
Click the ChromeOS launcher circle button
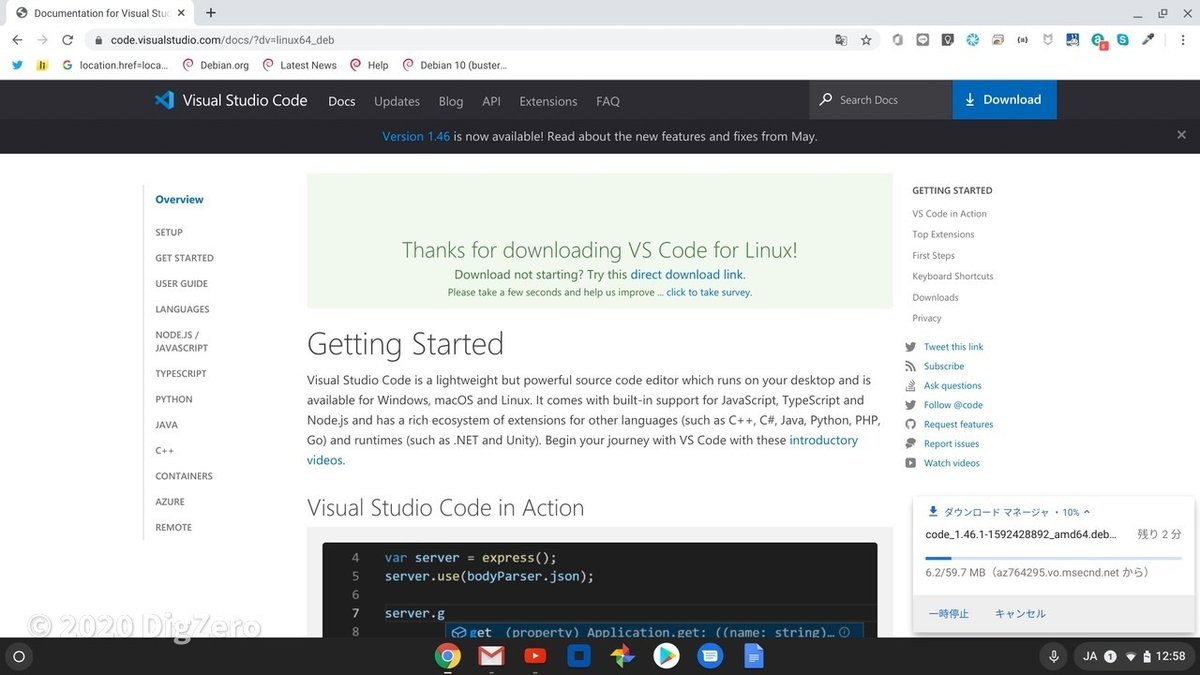[18, 657]
